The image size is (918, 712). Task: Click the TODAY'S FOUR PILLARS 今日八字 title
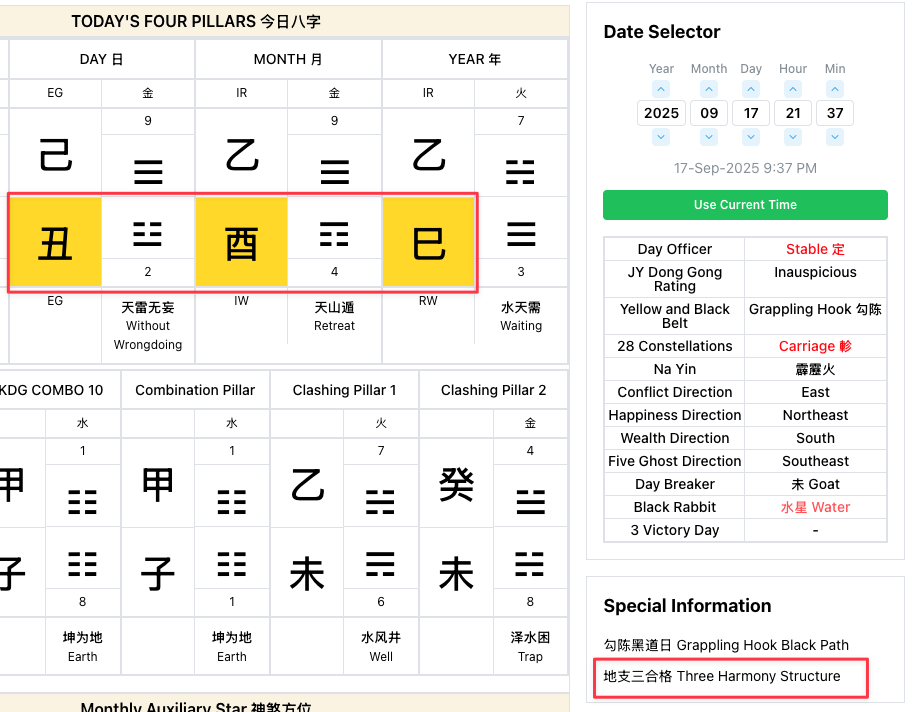pos(196,22)
